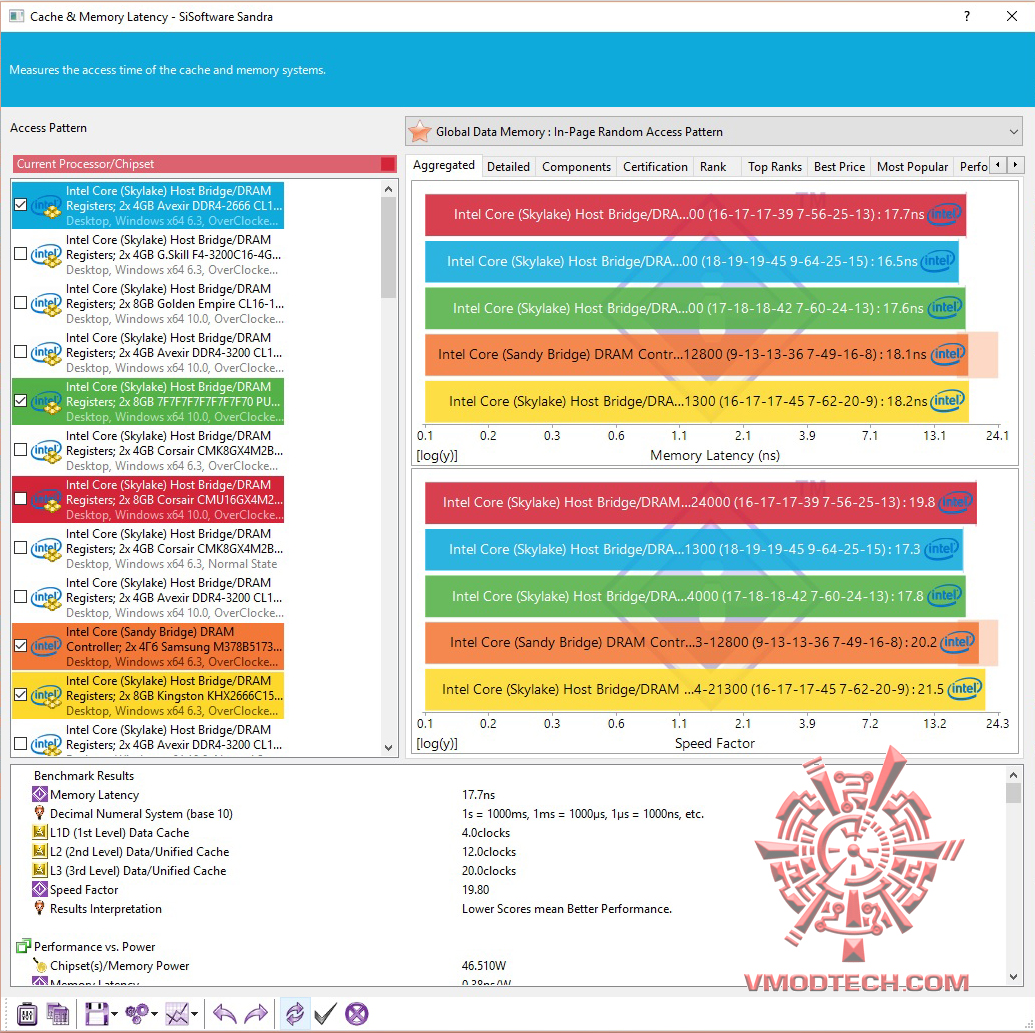This screenshot has width=1035, height=1033.
Task: Uncheck the Kingston KHX2666C15 result checkbox
Action: point(20,694)
